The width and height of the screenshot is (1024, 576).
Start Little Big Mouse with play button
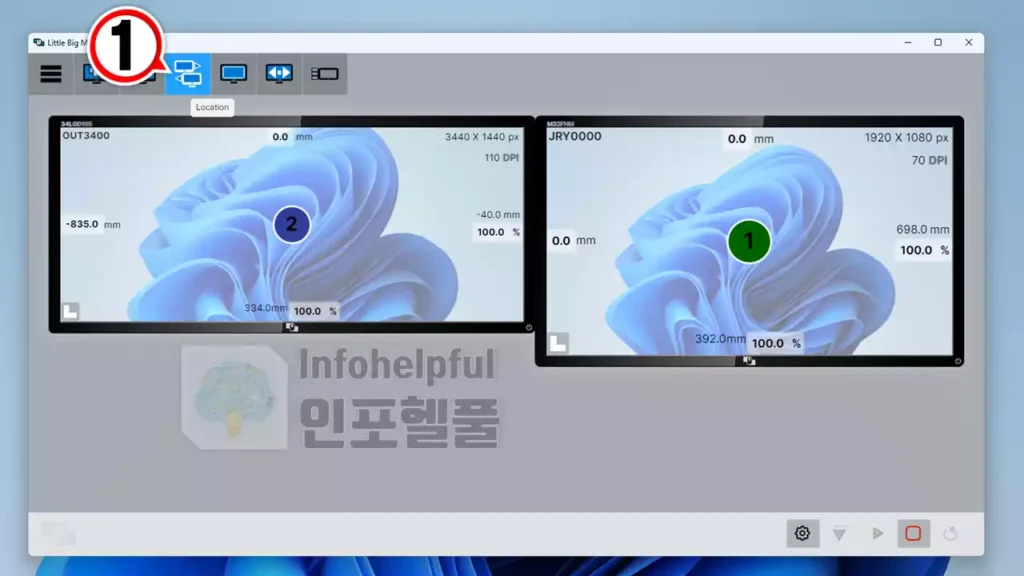click(877, 534)
